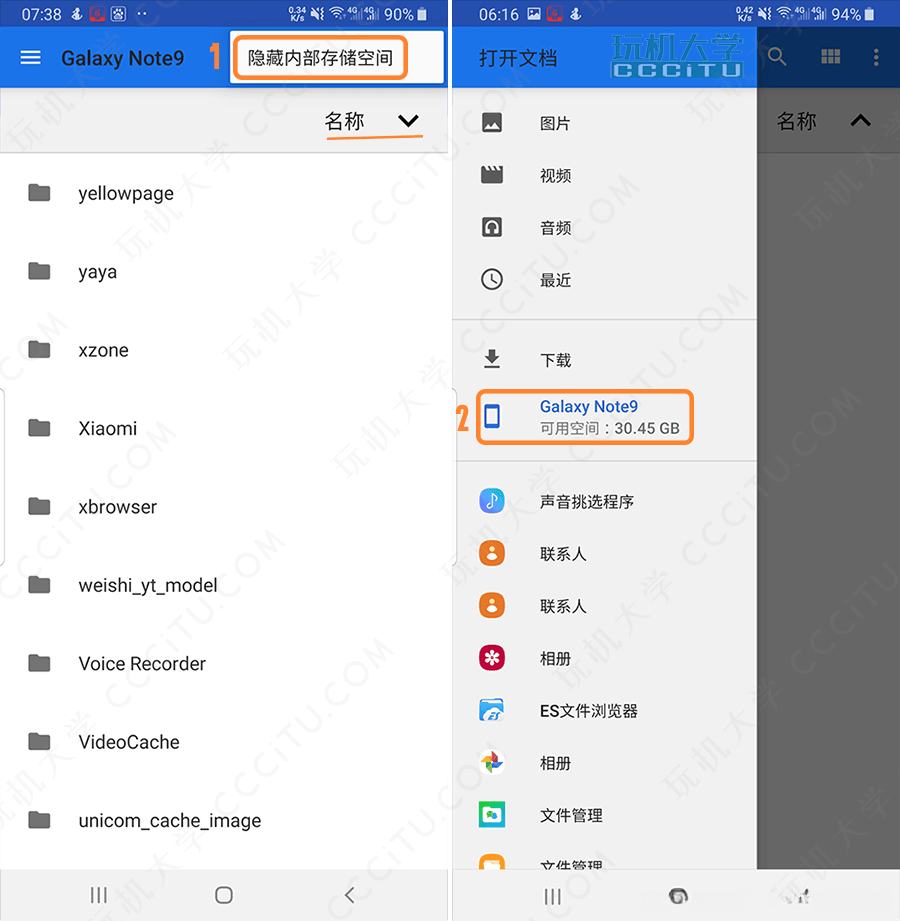This screenshot has width=900, height=921.
Task: Open the 视频 category icon
Action: tap(492, 175)
